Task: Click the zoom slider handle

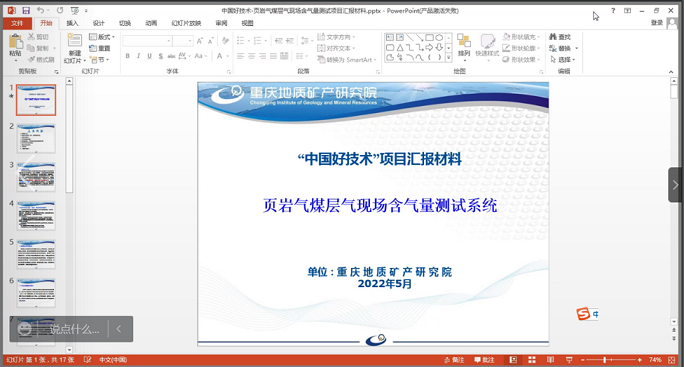Action: 605,360
